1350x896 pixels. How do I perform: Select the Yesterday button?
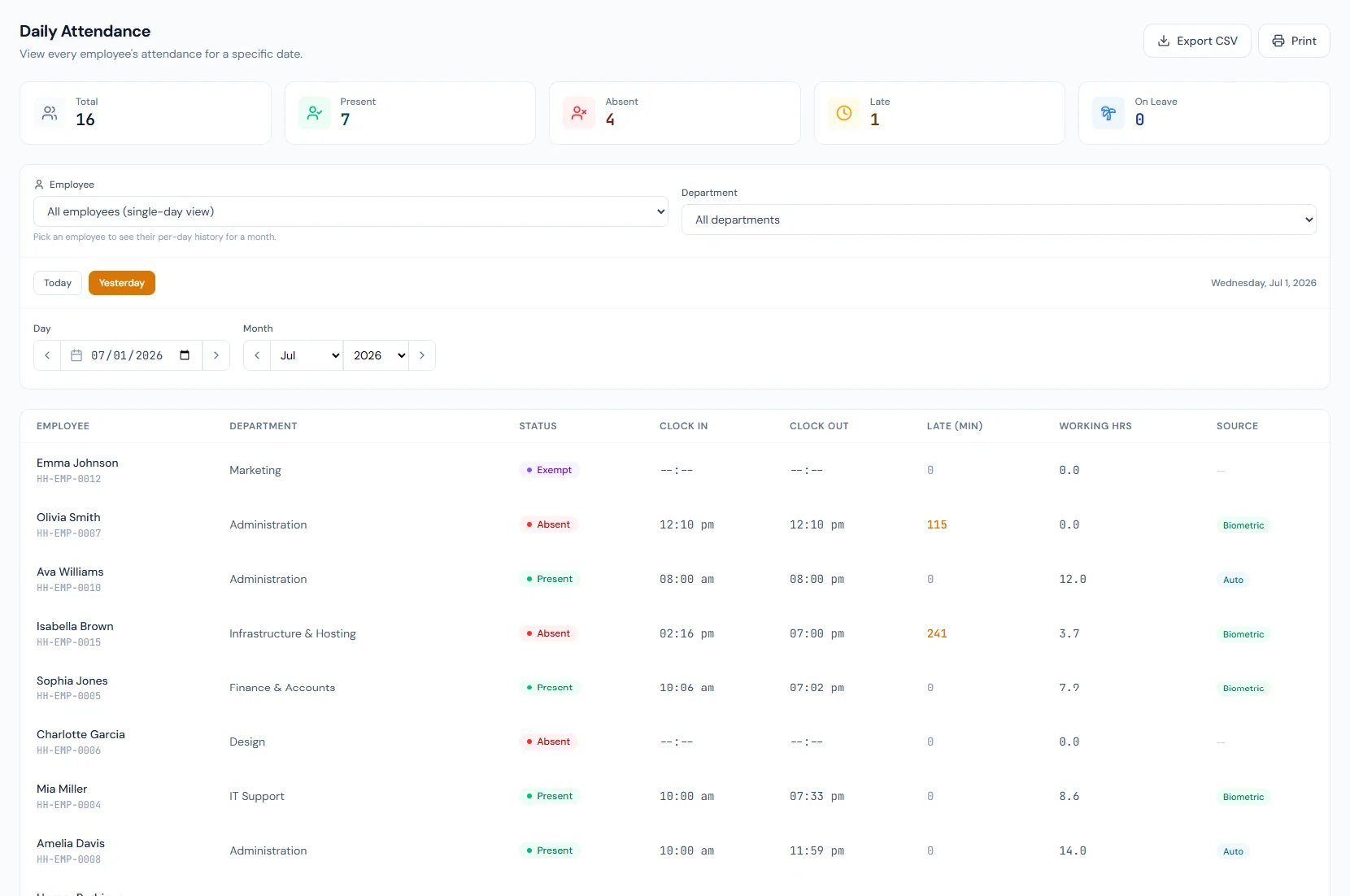pyautogui.click(x=122, y=283)
